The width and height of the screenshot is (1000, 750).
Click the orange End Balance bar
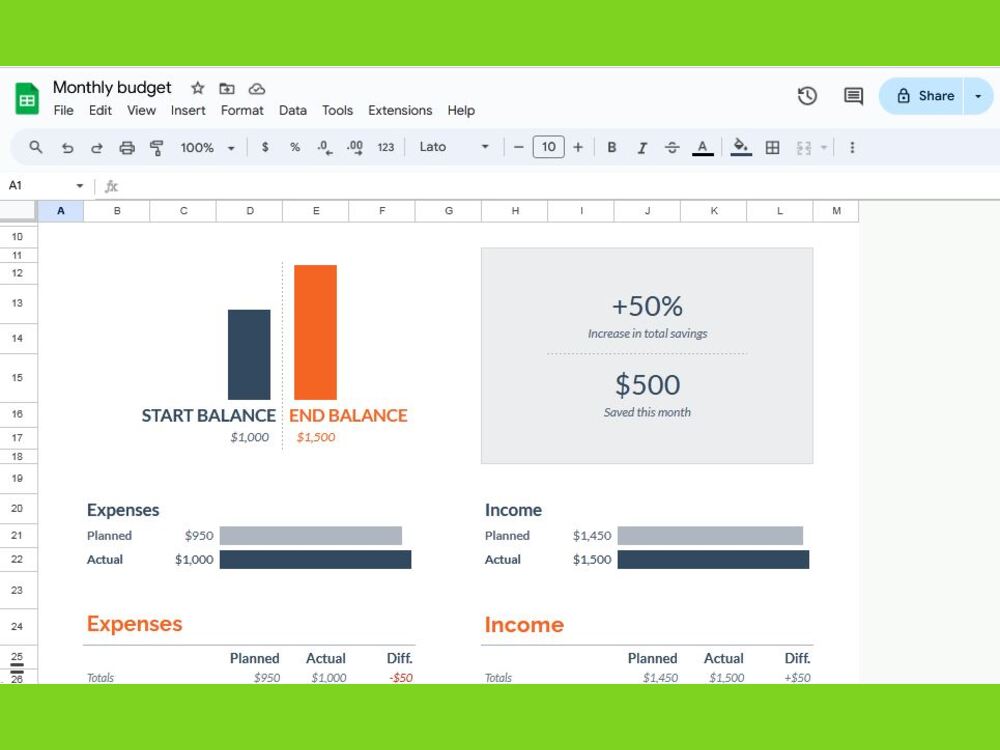tap(315, 332)
